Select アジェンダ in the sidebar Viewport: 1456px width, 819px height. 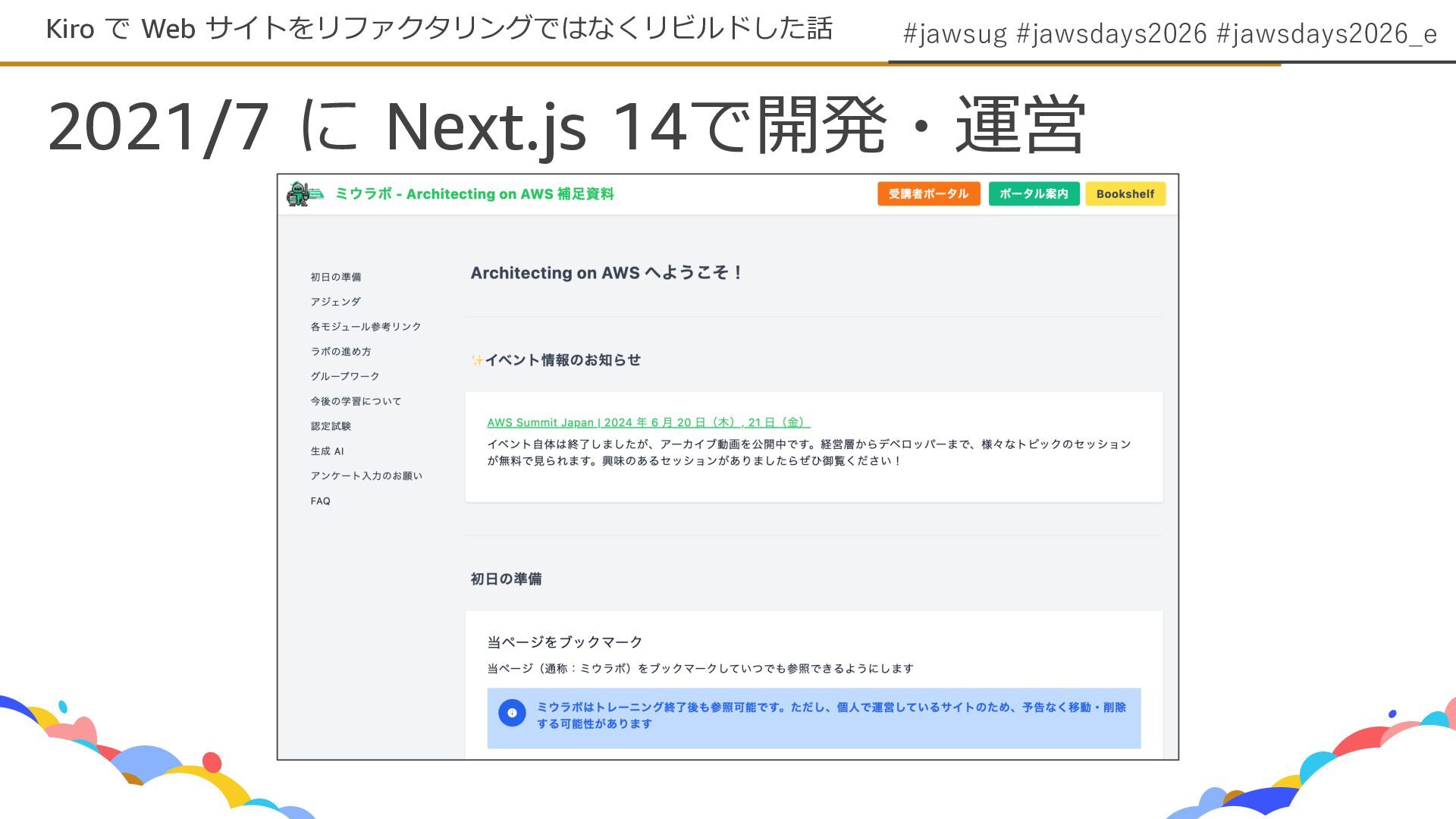(x=335, y=302)
